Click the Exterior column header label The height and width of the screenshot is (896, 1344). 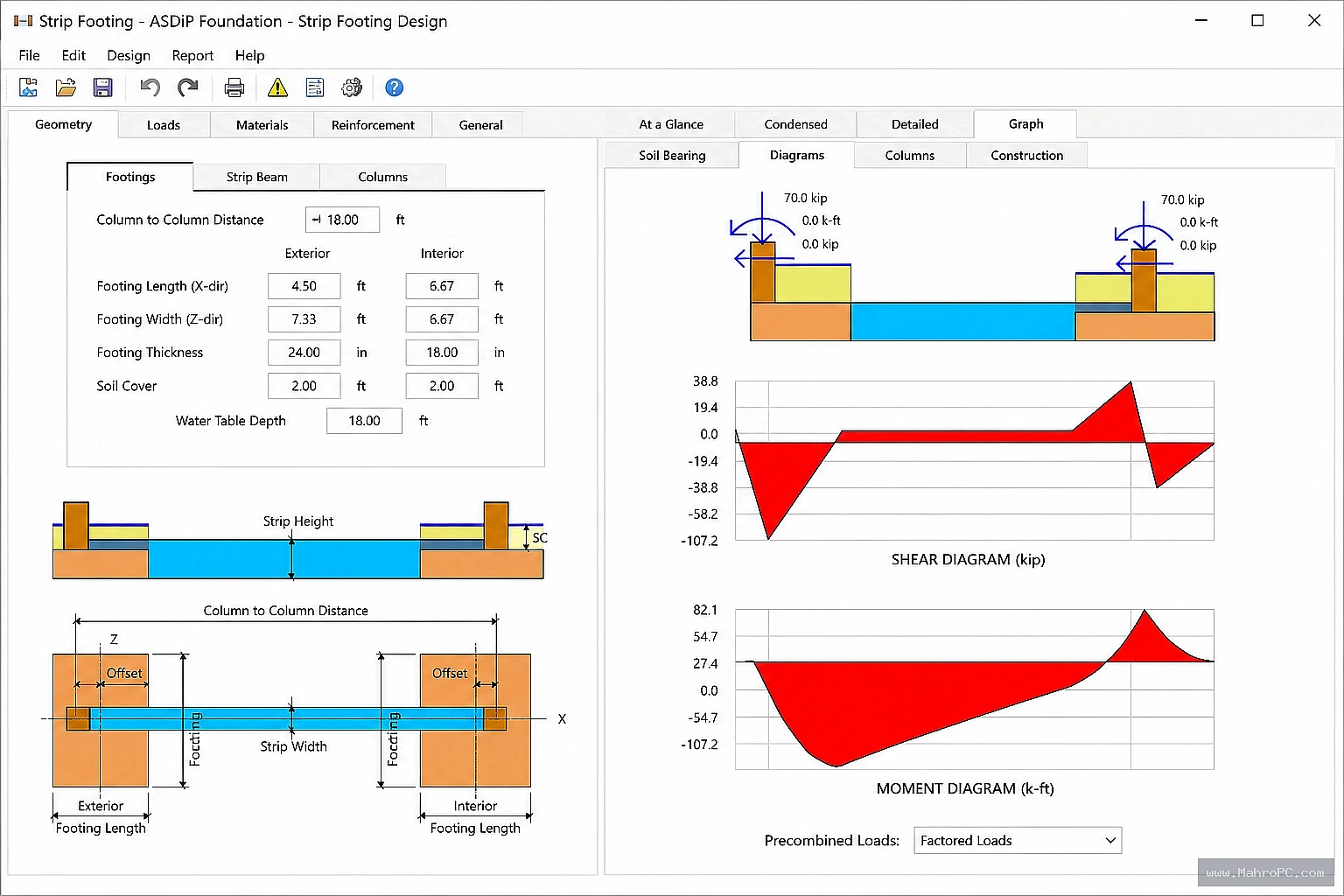pyautogui.click(x=307, y=254)
